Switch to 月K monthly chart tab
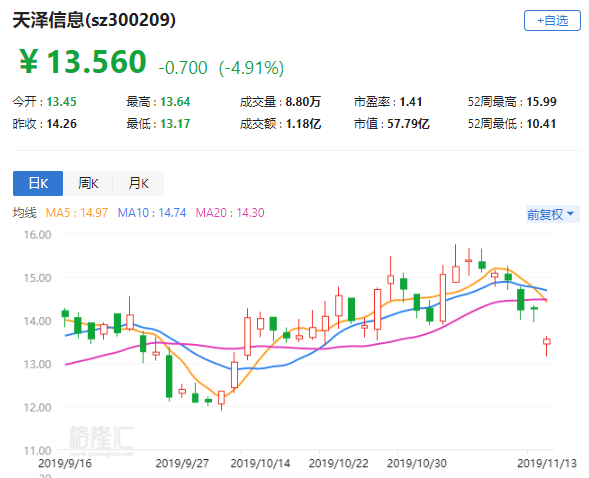 [138, 183]
